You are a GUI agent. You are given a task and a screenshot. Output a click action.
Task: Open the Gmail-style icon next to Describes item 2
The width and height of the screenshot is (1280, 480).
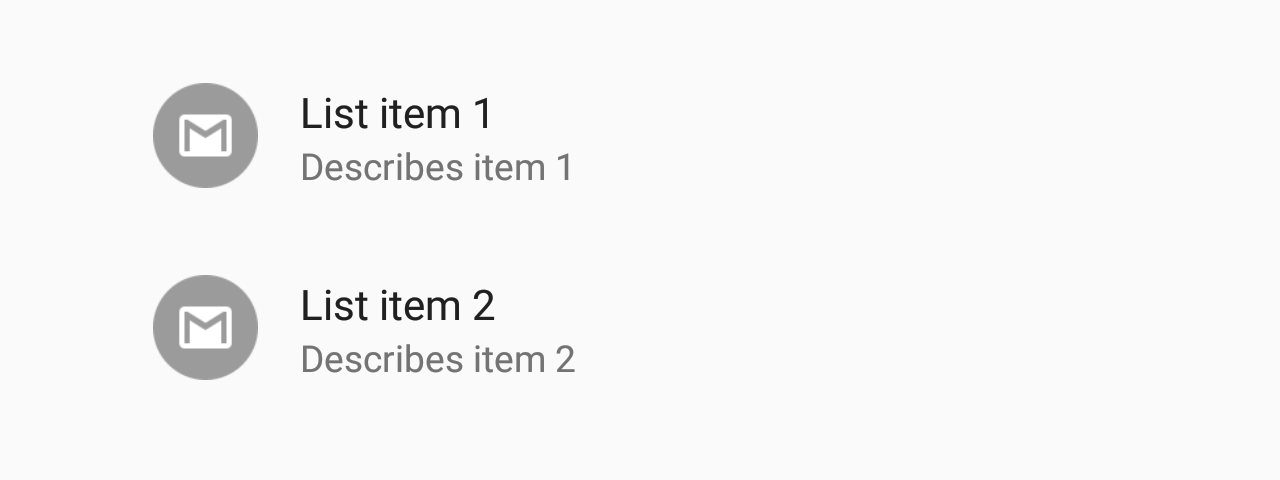tap(205, 327)
